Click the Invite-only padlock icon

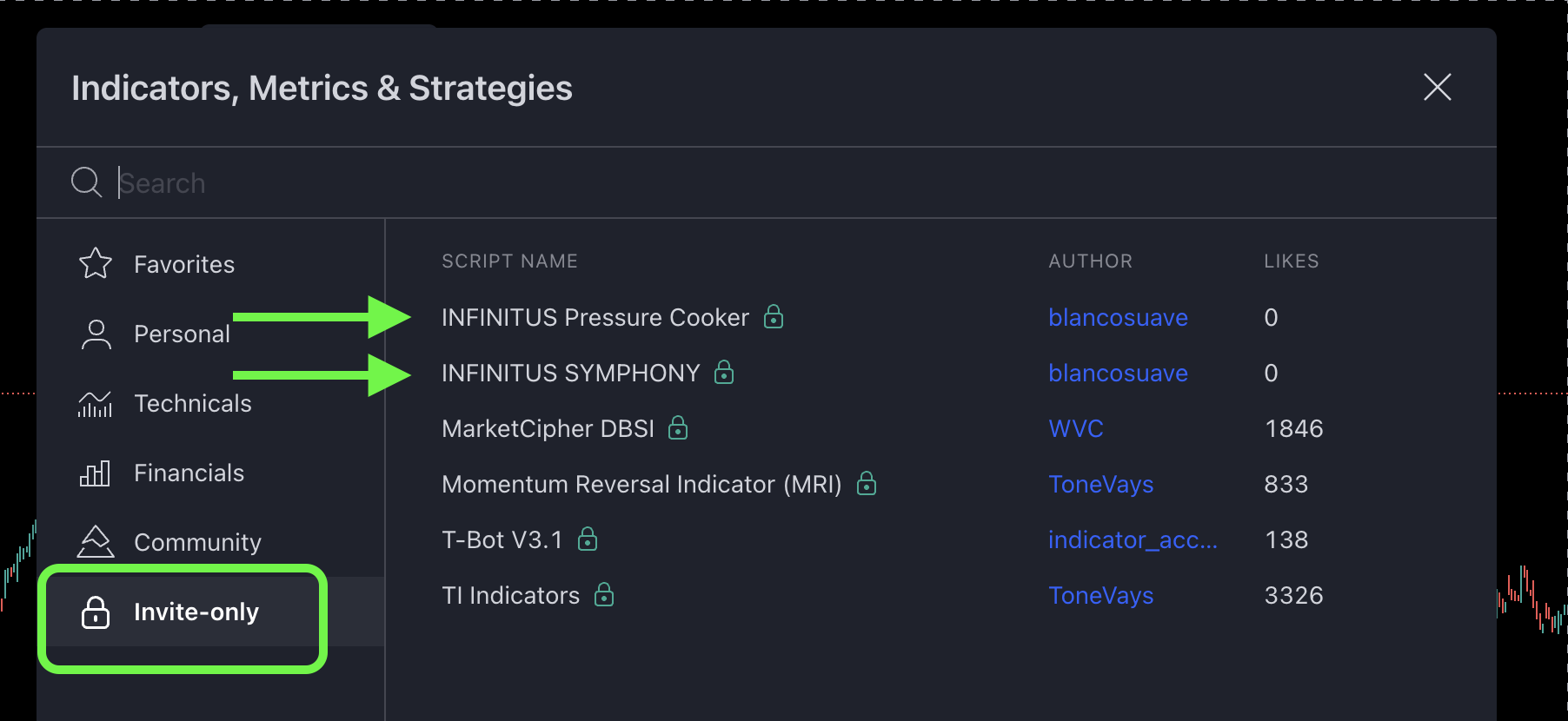96,612
